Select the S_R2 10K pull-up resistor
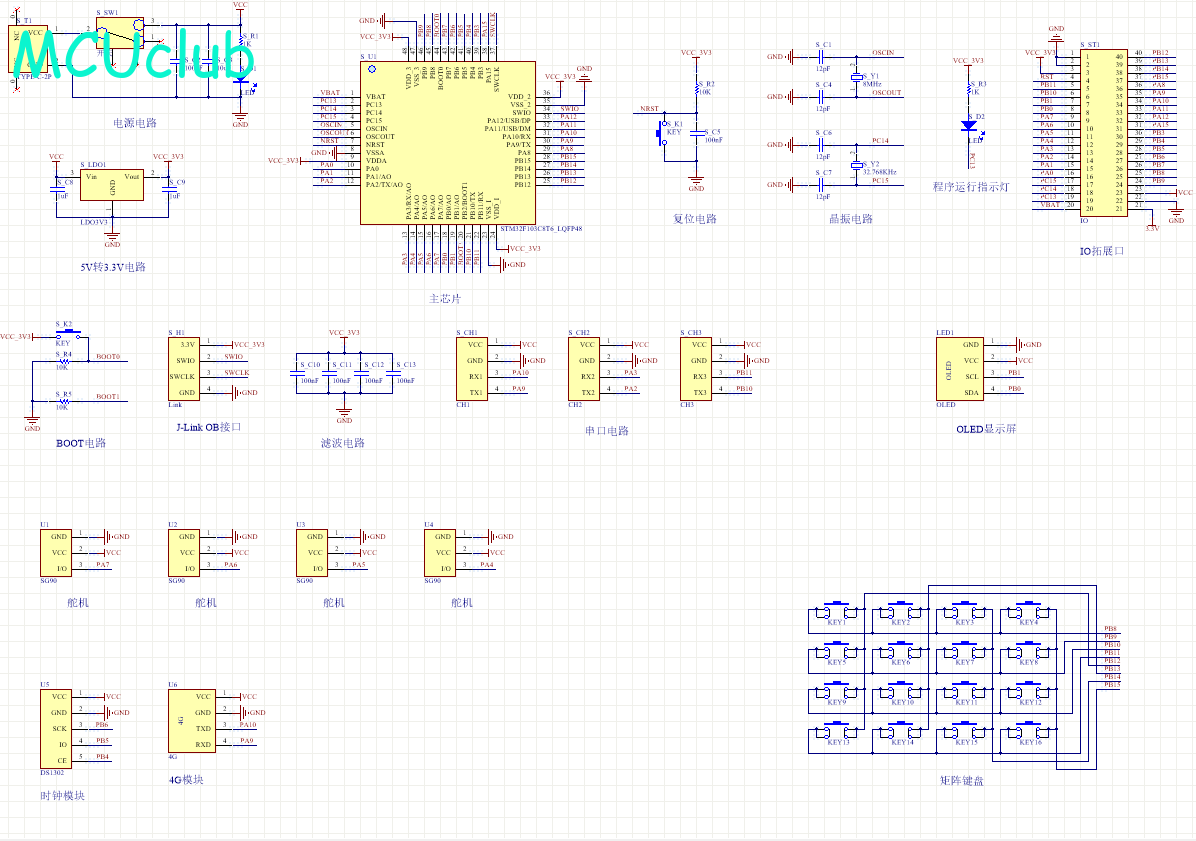Image resolution: width=1196 pixels, height=841 pixels. click(696, 87)
